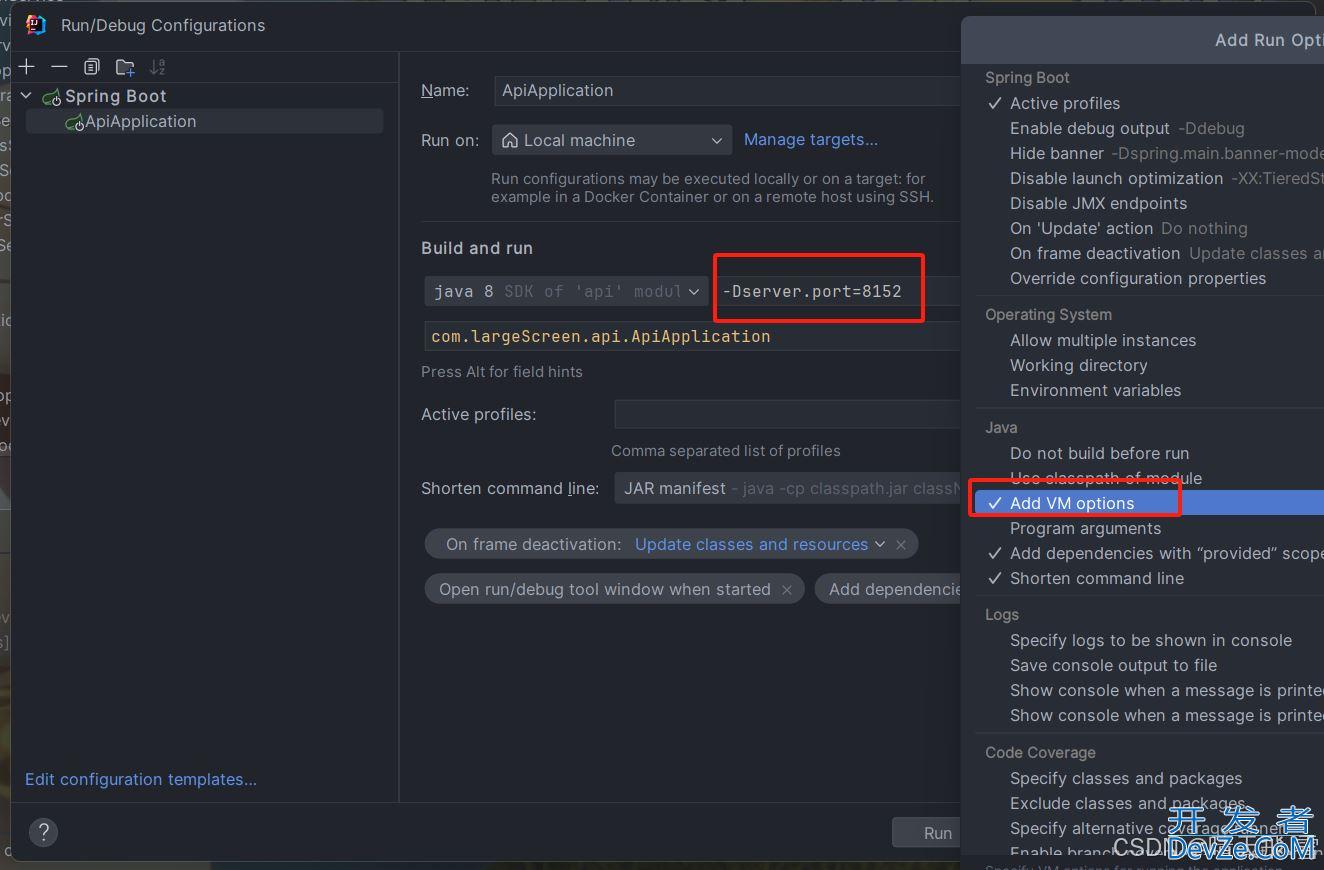Toggle the Active profiles option

(x=1064, y=103)
